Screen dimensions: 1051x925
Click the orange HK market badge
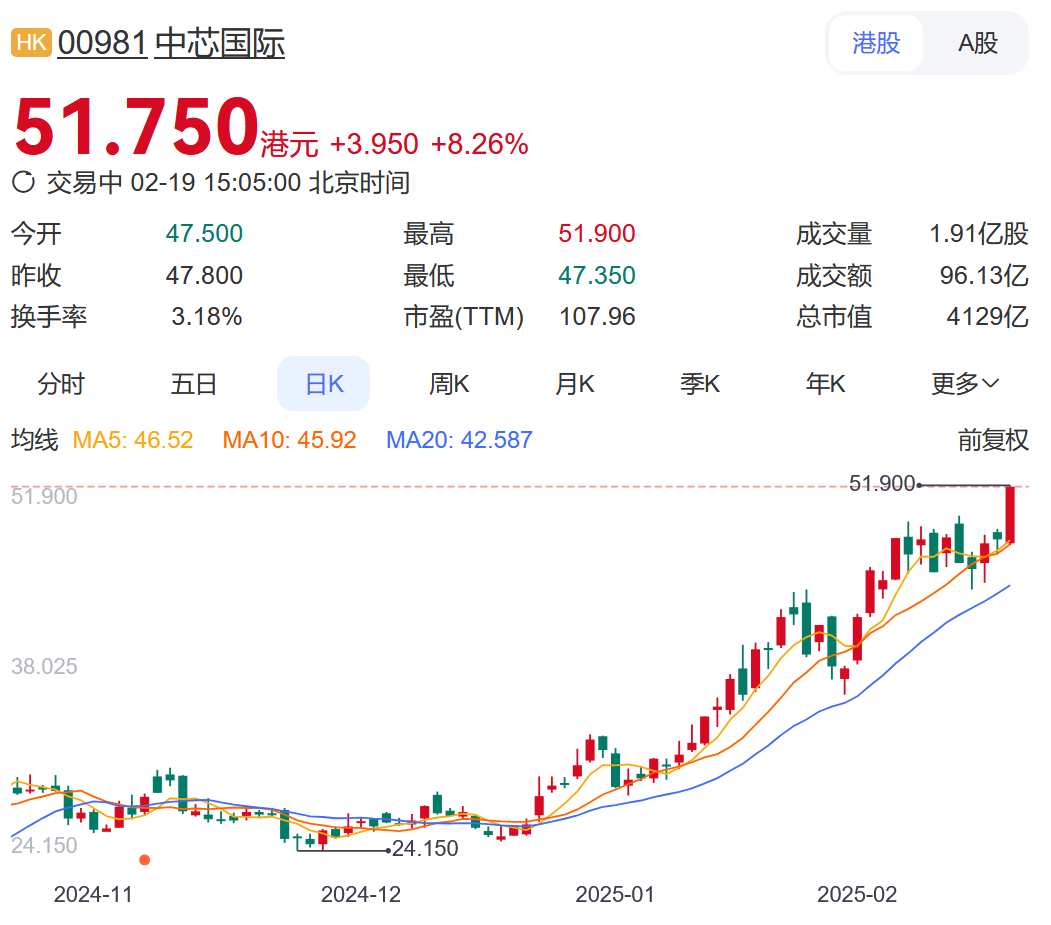point(30,43)
